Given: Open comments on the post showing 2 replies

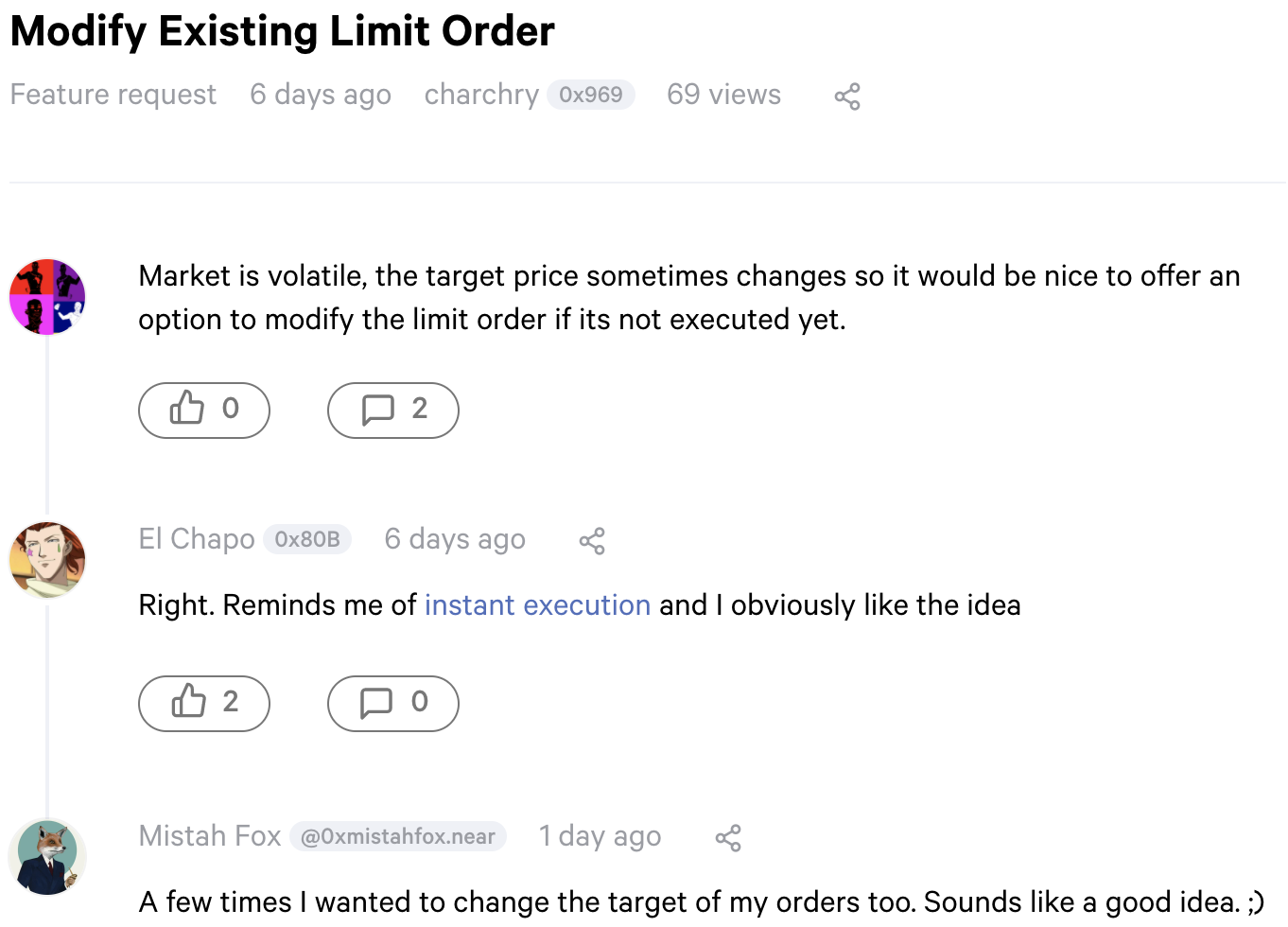Looking at the screenshot, I should pos(393,411).
